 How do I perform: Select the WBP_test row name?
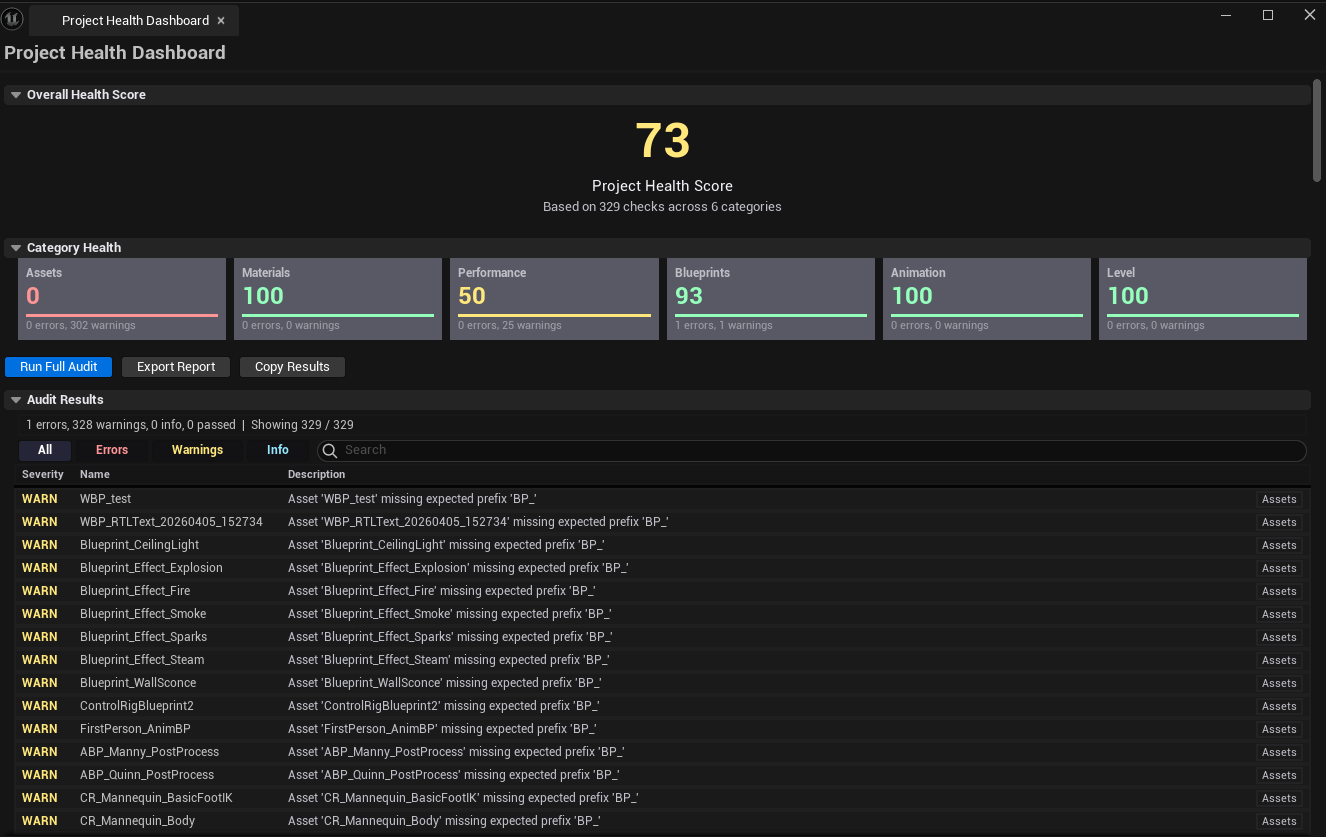[x=106, y=499]
